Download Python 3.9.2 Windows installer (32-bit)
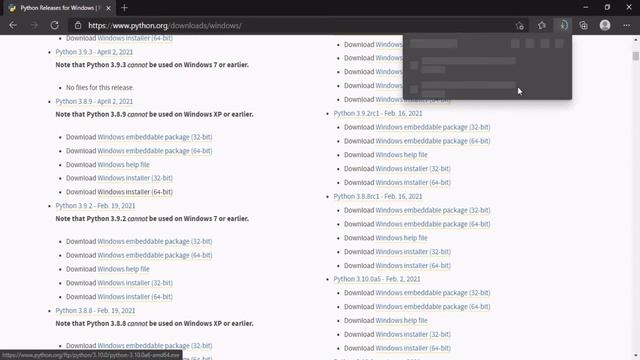Screen dimensions: 640x360 point(135,283)
